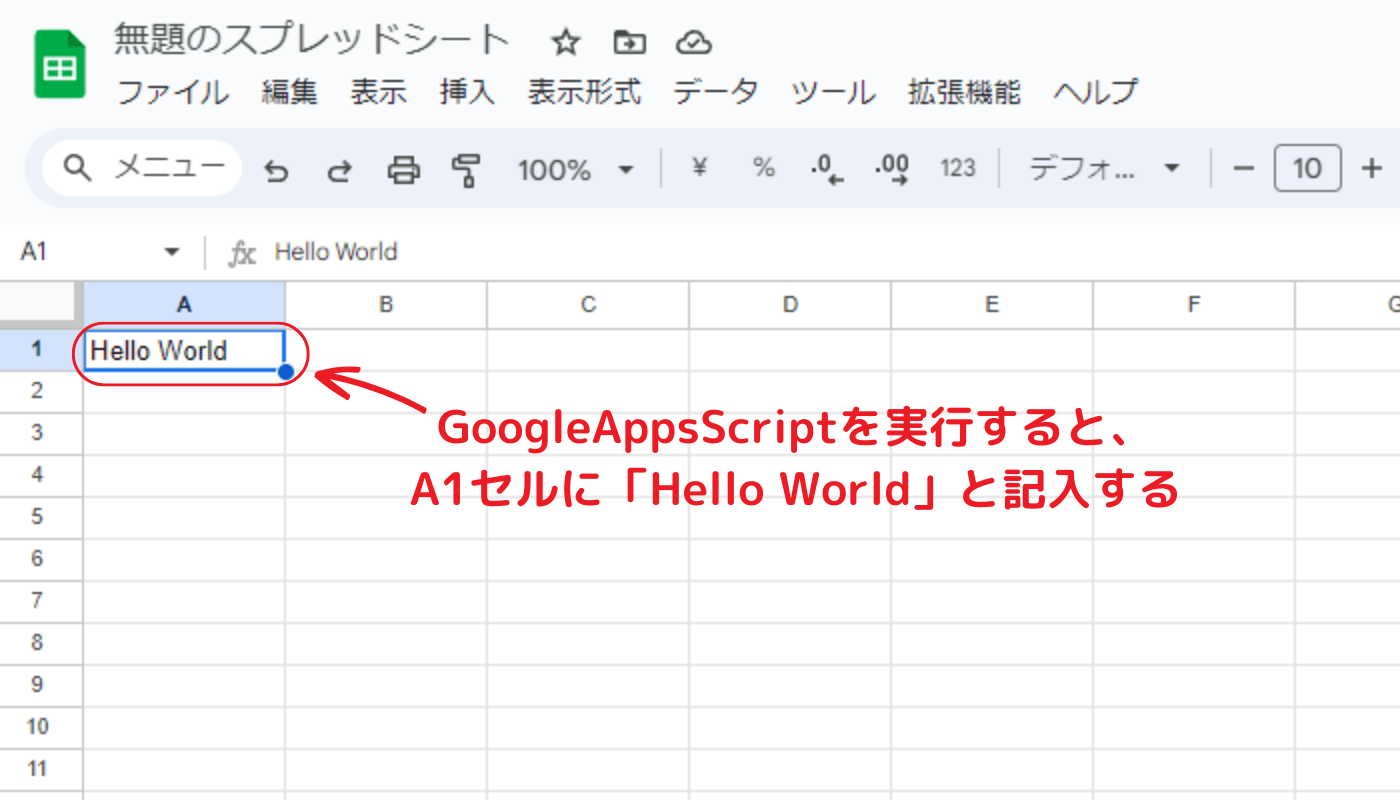Viewport: 1400px width, 800px height.
Task: Select column A header
Action: tap(184, 305)
